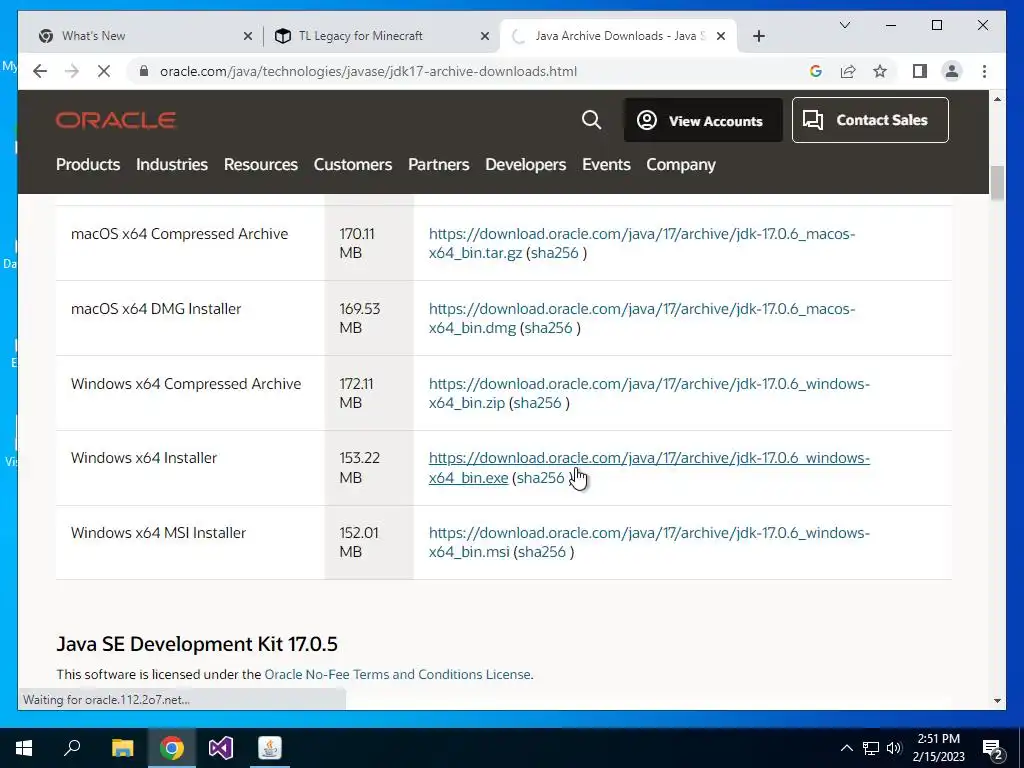Click scrollbar up arrow

[x=997, y=99]
